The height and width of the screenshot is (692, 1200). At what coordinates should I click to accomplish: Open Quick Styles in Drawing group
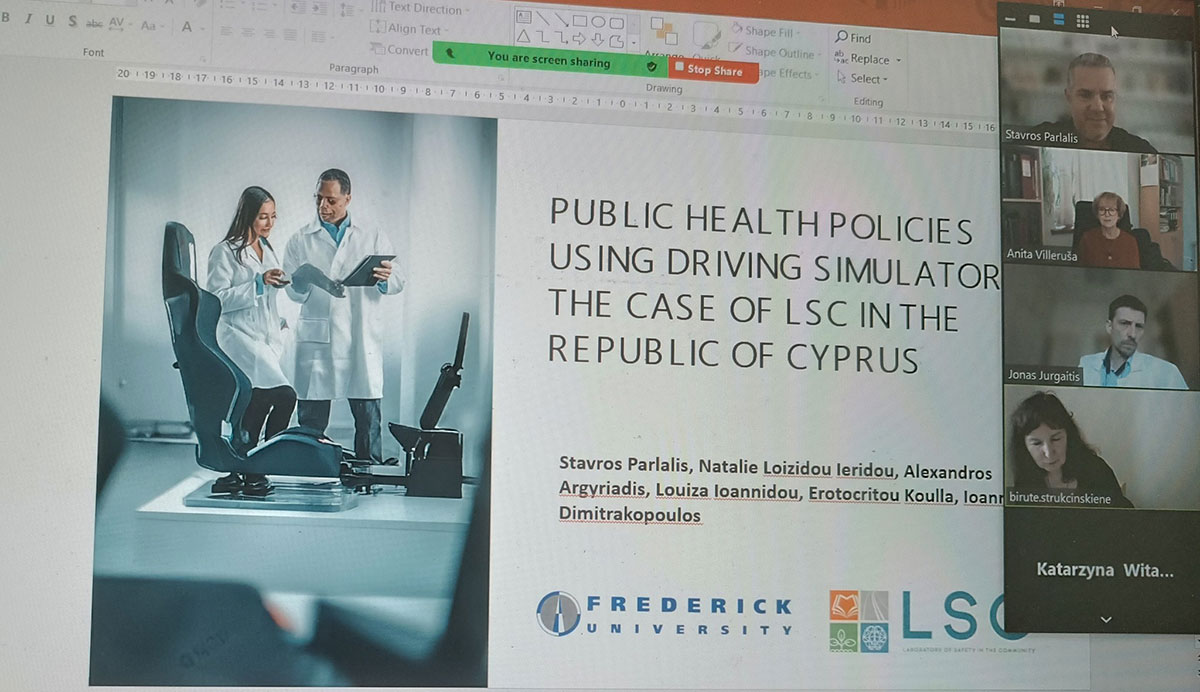coord(708,42)
